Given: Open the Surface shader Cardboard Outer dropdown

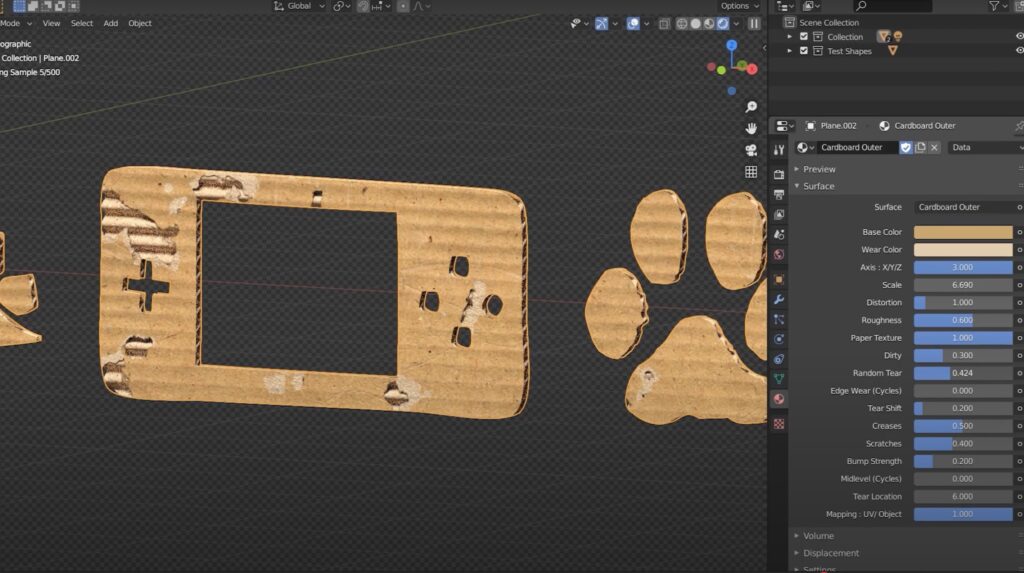Looking at the screenshot, I should coord(963,207).
